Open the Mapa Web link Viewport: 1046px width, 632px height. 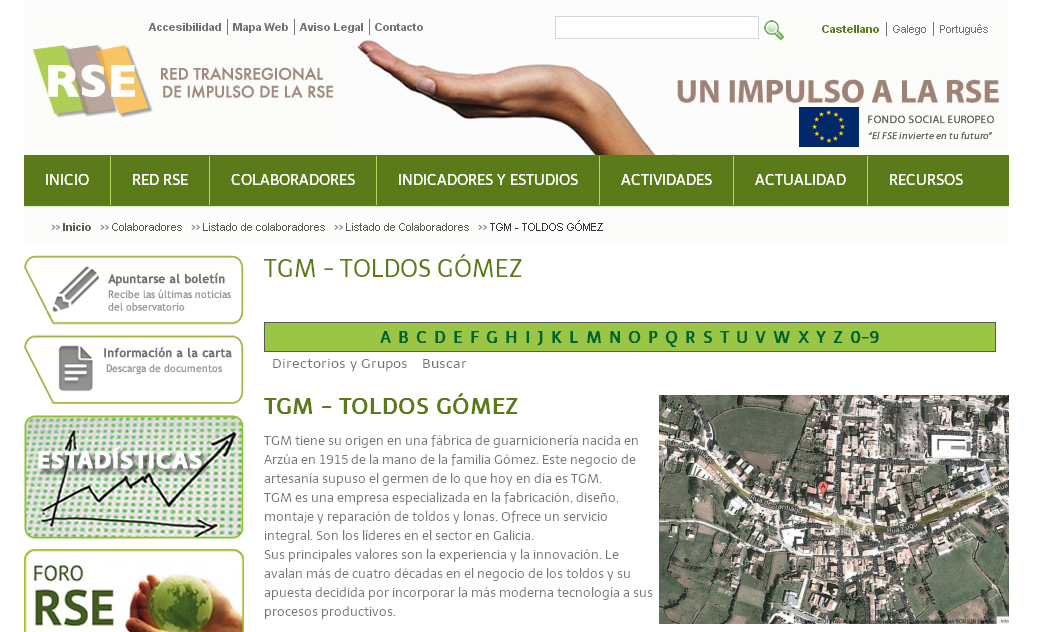point(260,27)
